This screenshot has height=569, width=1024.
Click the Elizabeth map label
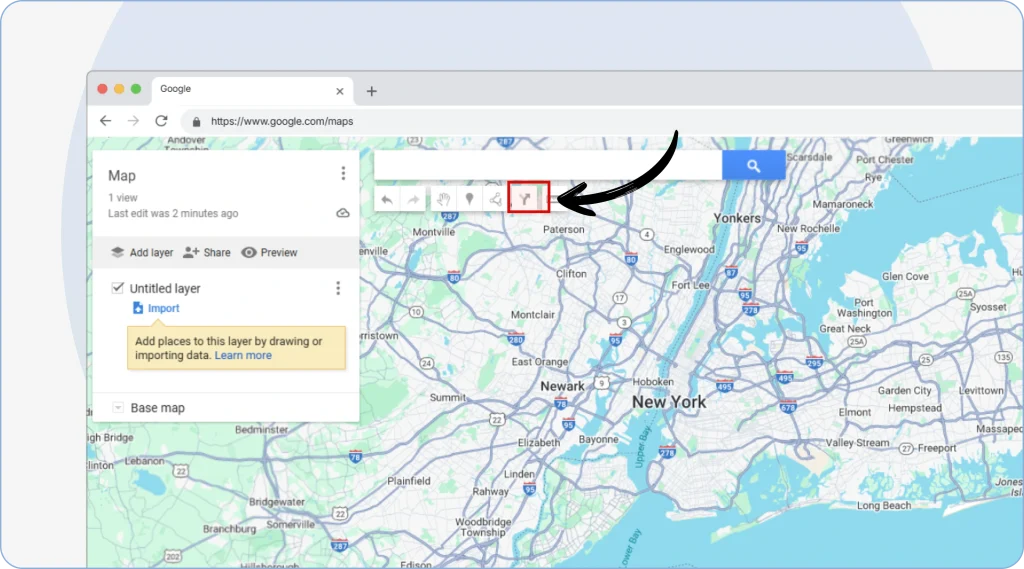pos(539,442)
